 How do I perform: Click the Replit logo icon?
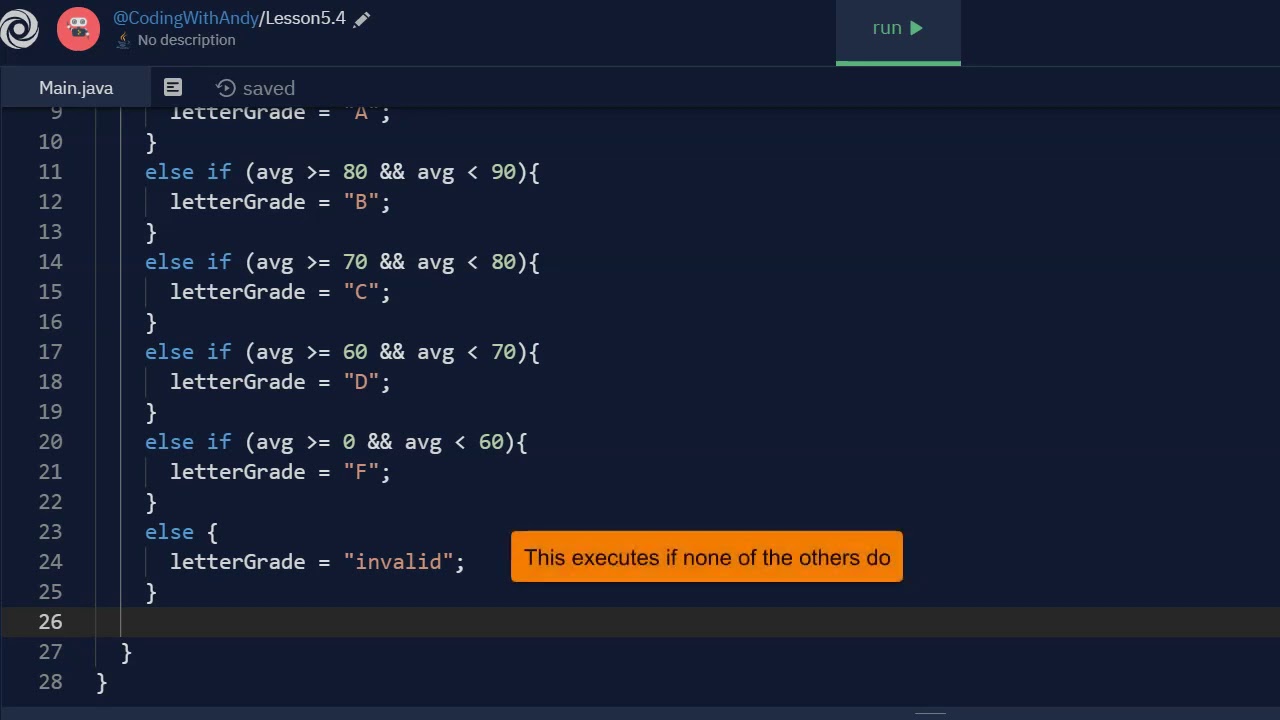tap(19, 28)
